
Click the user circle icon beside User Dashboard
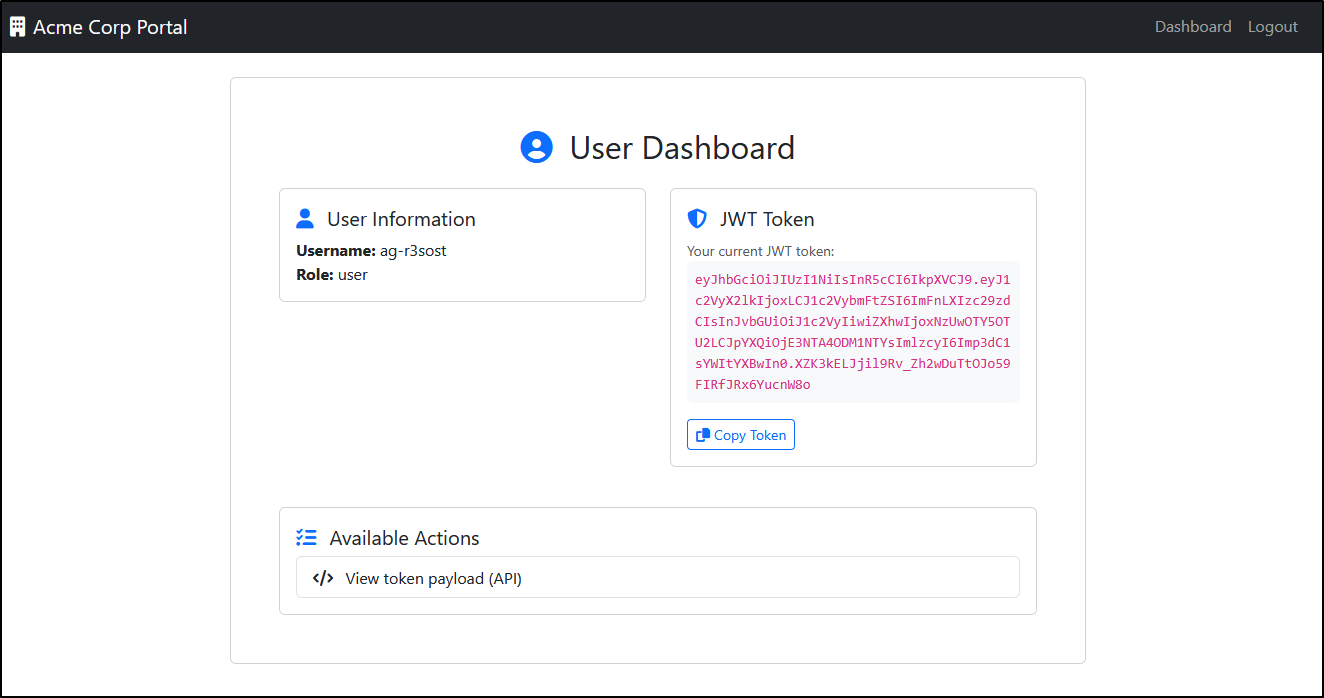tap(537, 147)
